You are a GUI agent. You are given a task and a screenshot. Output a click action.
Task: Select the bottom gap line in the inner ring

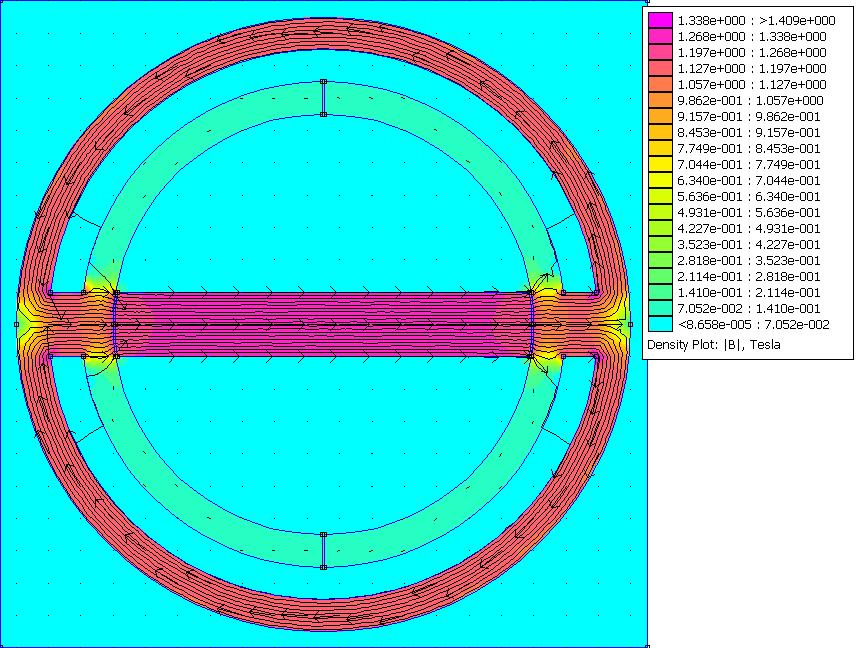323,550
